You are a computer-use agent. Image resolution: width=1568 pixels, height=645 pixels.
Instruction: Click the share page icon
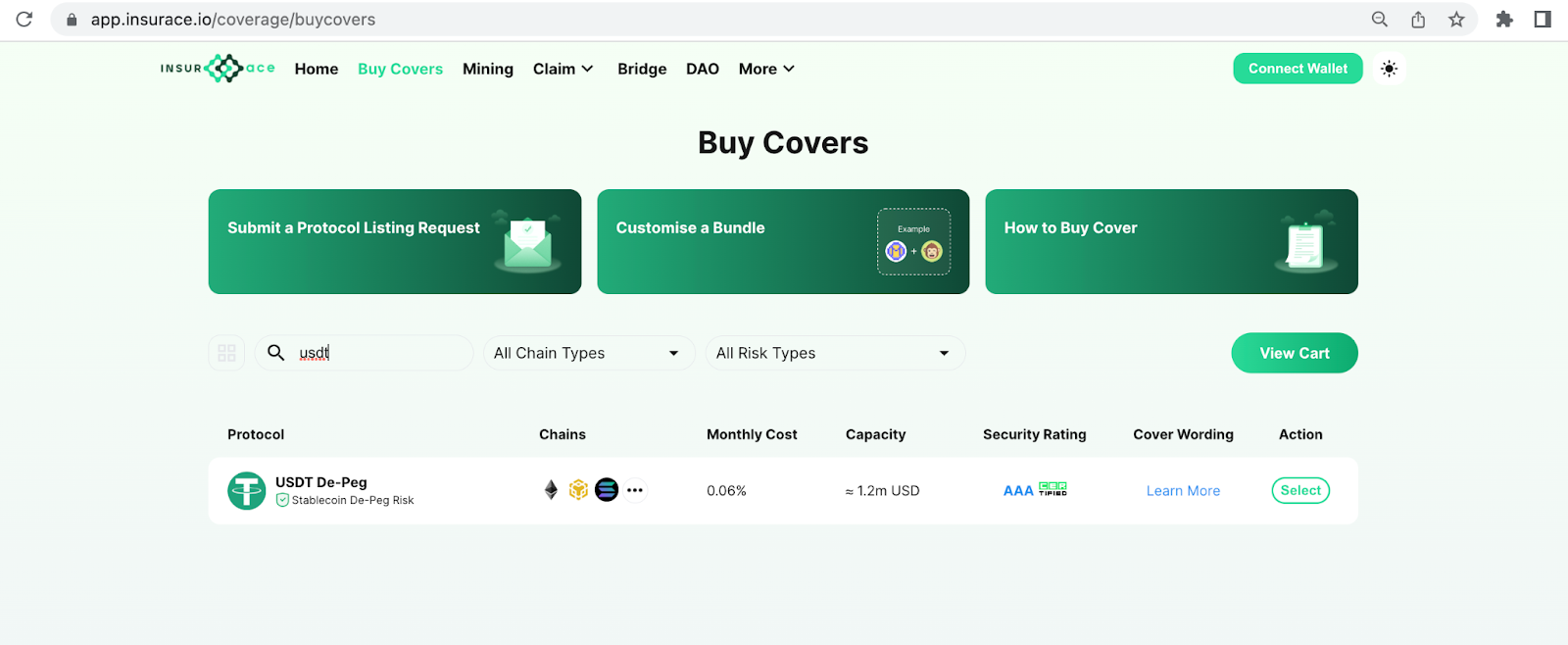coord(1418,20)
